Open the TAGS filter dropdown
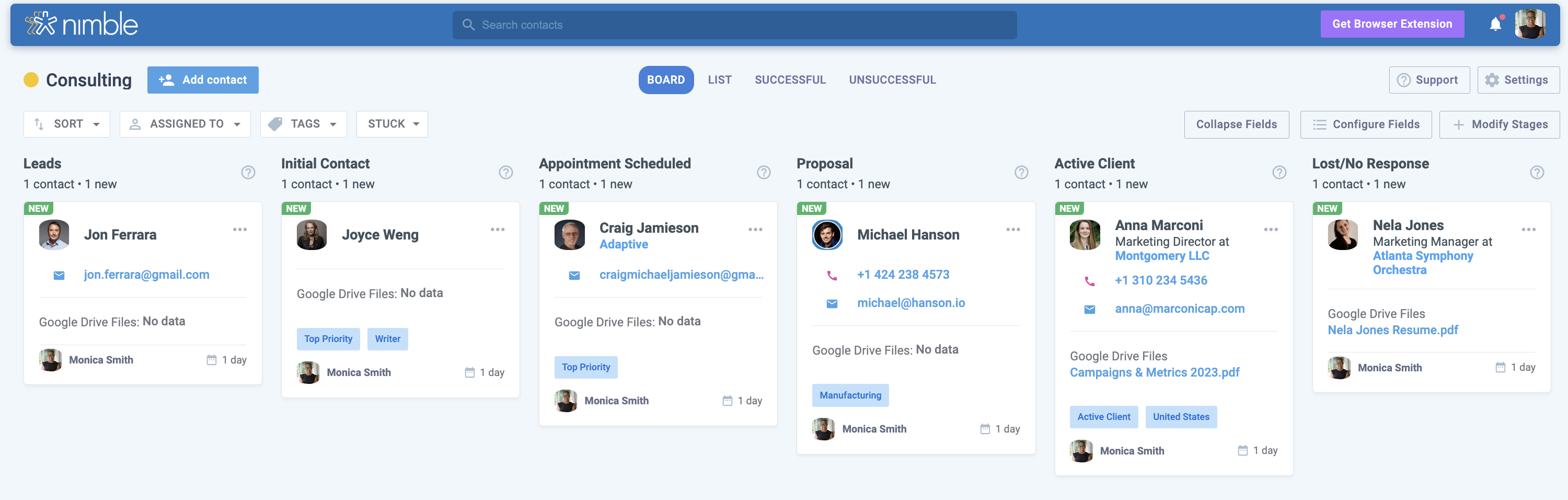 click(303, 124)
